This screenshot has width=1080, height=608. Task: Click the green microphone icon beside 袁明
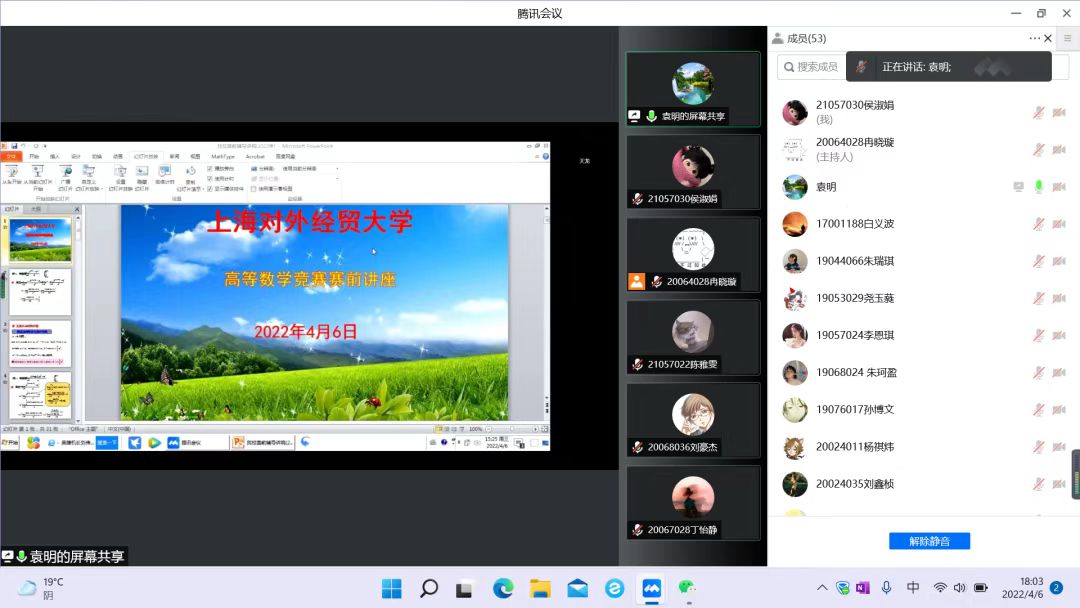click(1039, 186)
